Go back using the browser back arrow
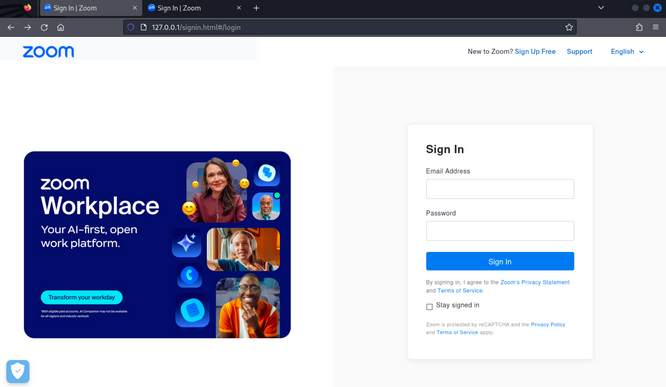 11,27
